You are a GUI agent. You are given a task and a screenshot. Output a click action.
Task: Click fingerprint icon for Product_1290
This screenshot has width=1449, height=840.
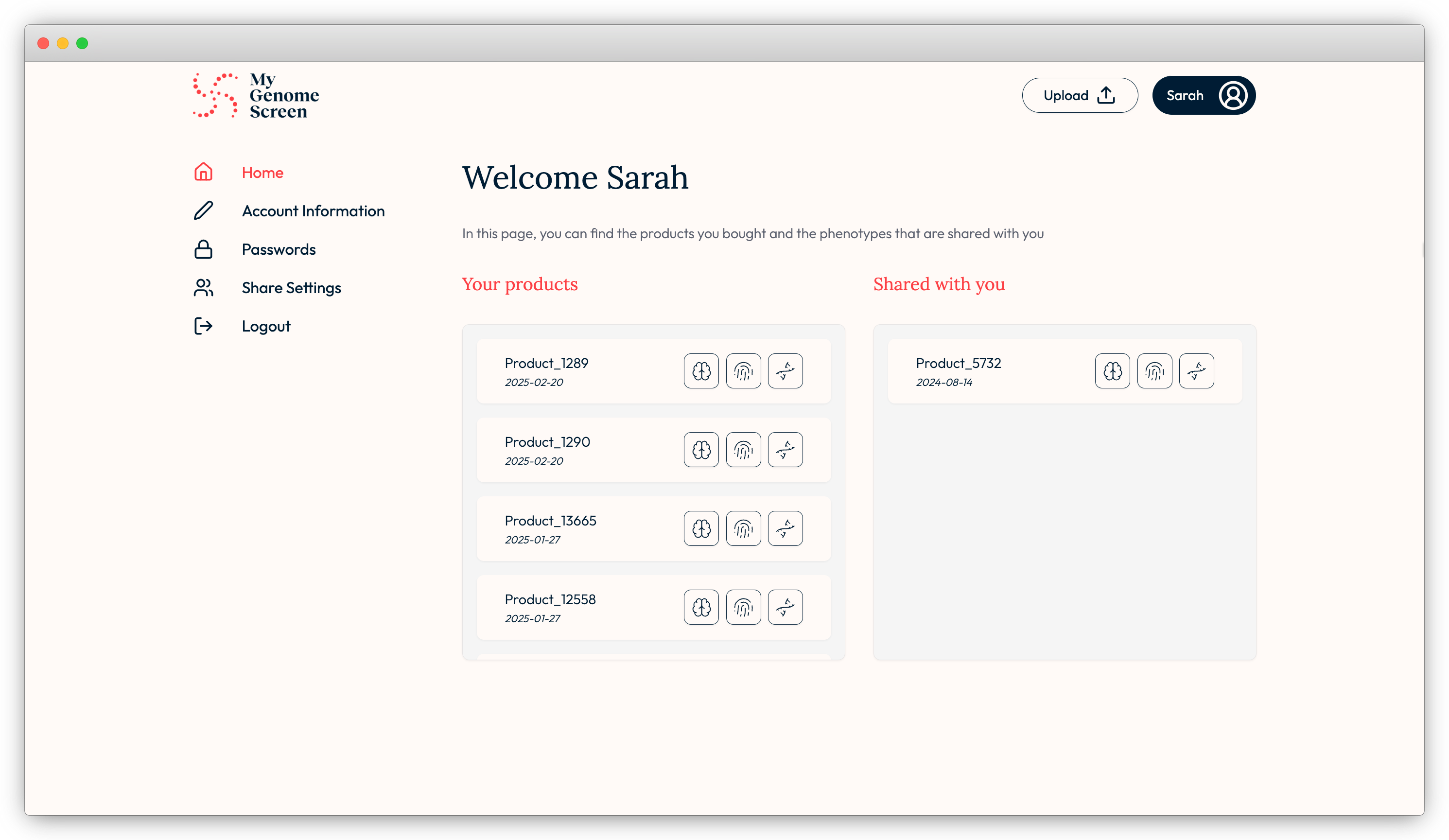point(743,450)
